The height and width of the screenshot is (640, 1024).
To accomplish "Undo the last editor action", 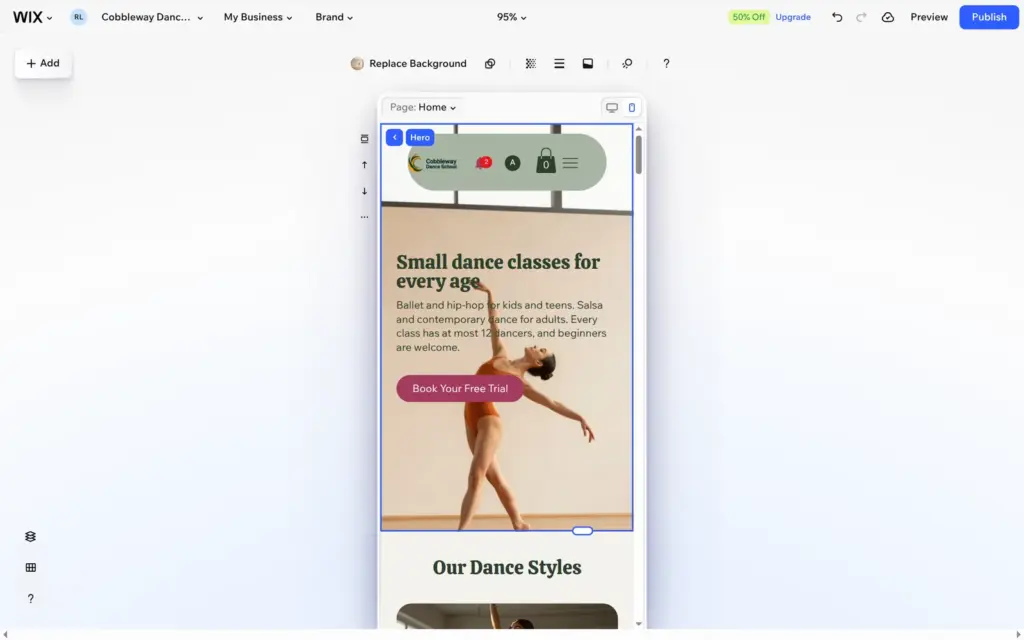I will pyautogui.click(x=837, y=17).
